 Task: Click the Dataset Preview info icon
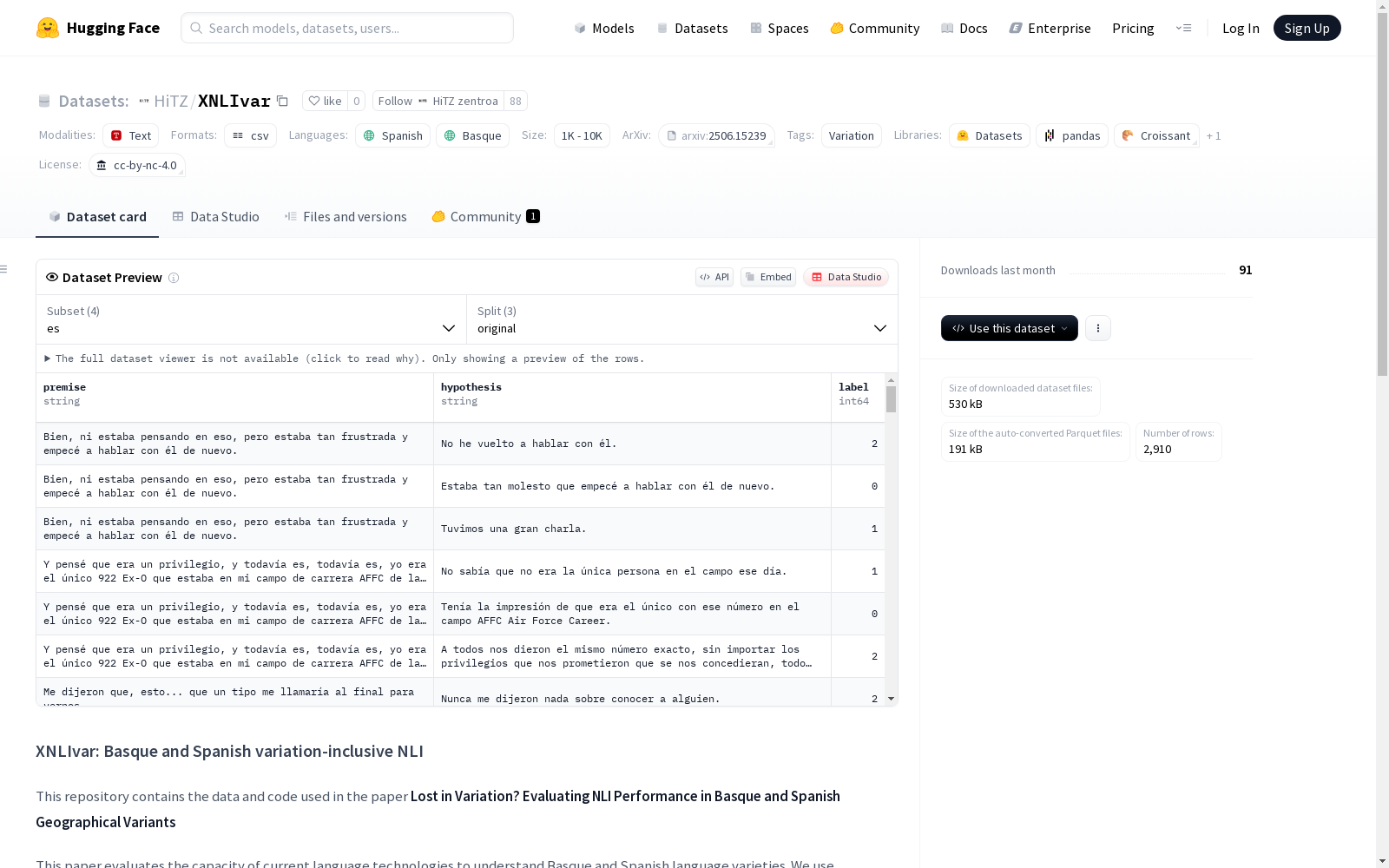point(174,278)
